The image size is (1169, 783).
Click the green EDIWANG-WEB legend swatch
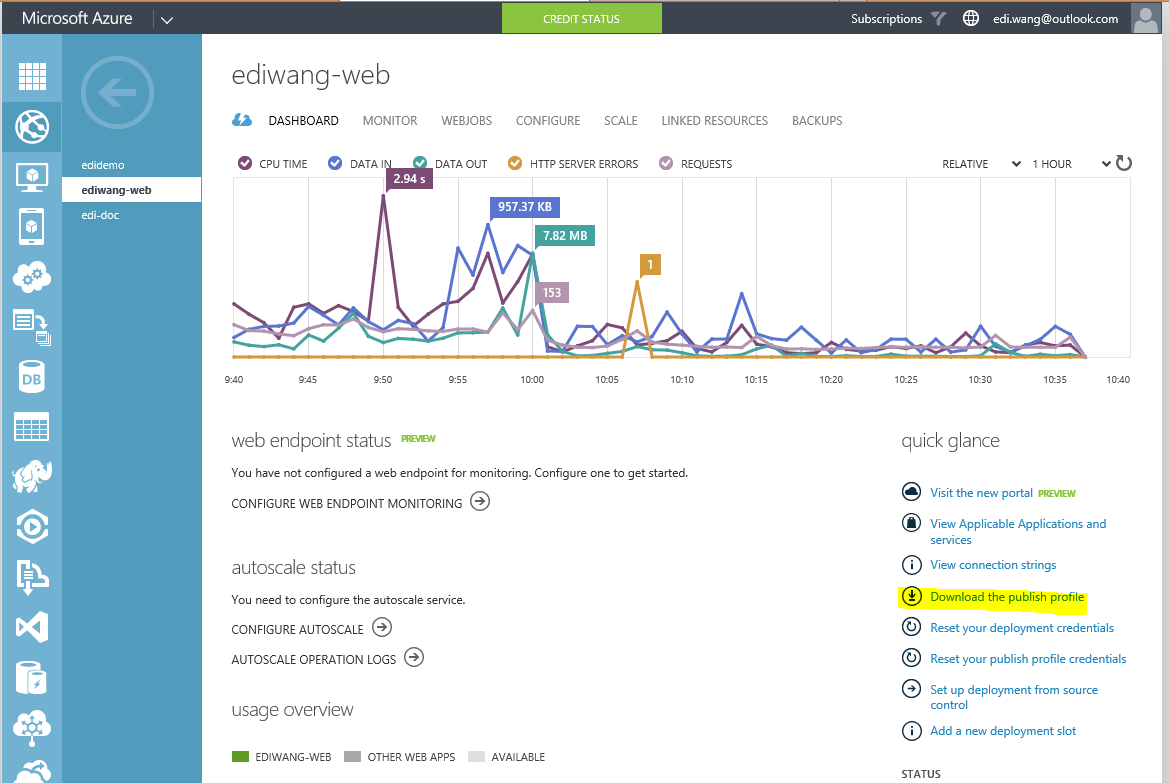(x=240, y=757)
